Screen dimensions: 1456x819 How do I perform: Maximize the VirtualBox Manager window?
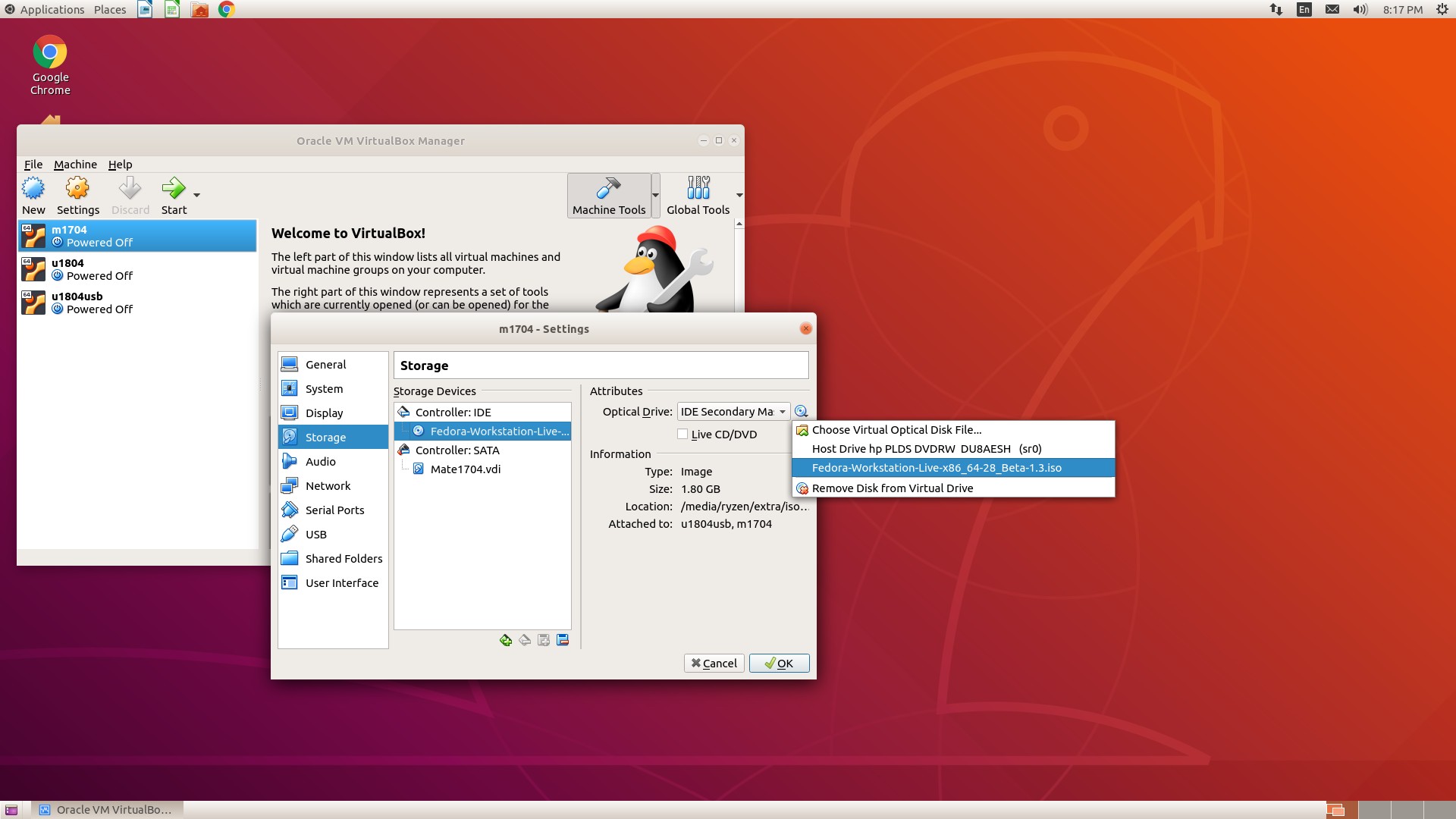(x=719, y=140)
